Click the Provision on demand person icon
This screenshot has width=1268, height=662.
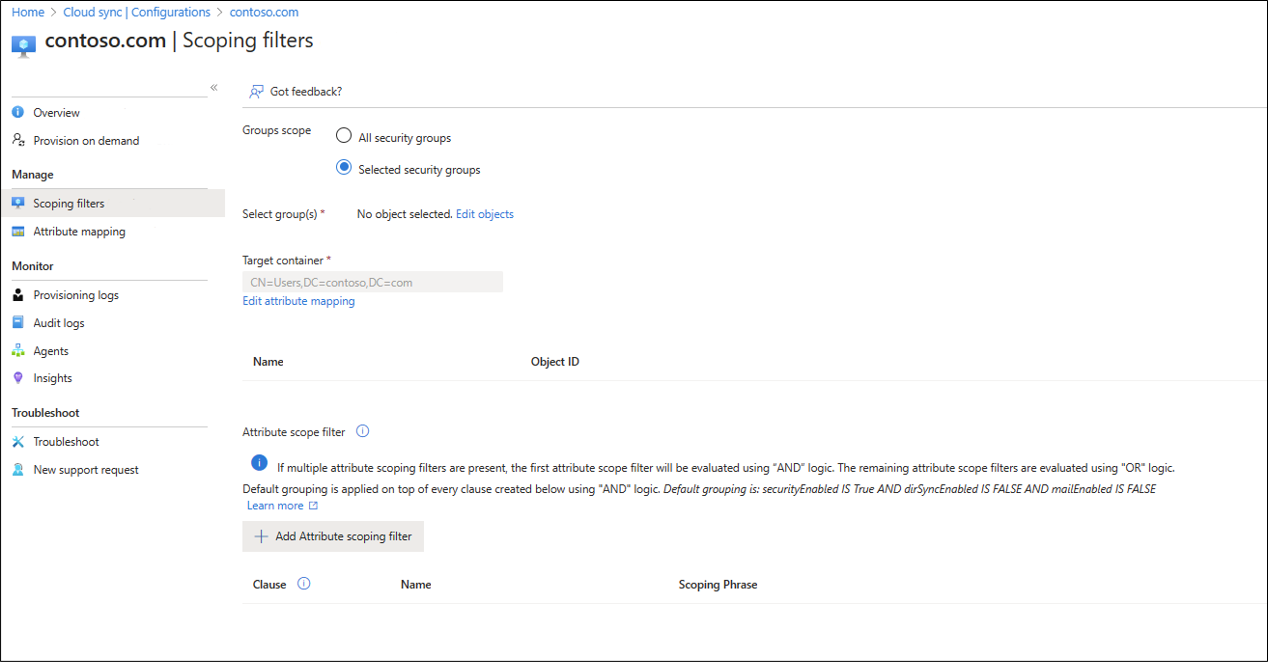click(18, 140)
